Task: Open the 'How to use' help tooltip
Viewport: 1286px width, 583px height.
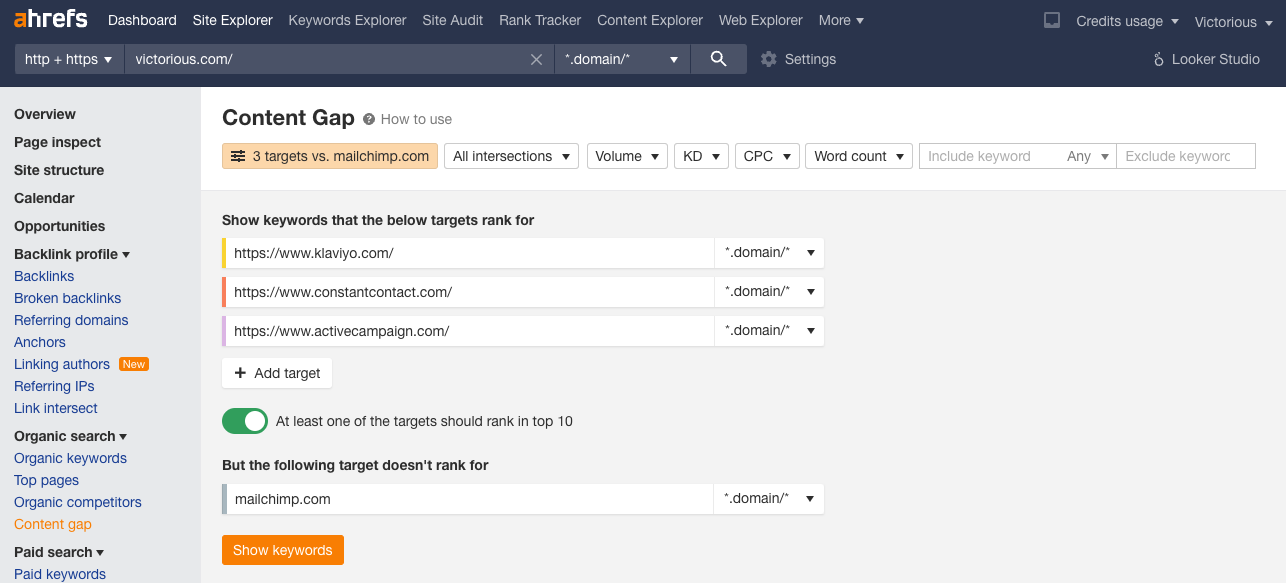Action: (370, 118)
